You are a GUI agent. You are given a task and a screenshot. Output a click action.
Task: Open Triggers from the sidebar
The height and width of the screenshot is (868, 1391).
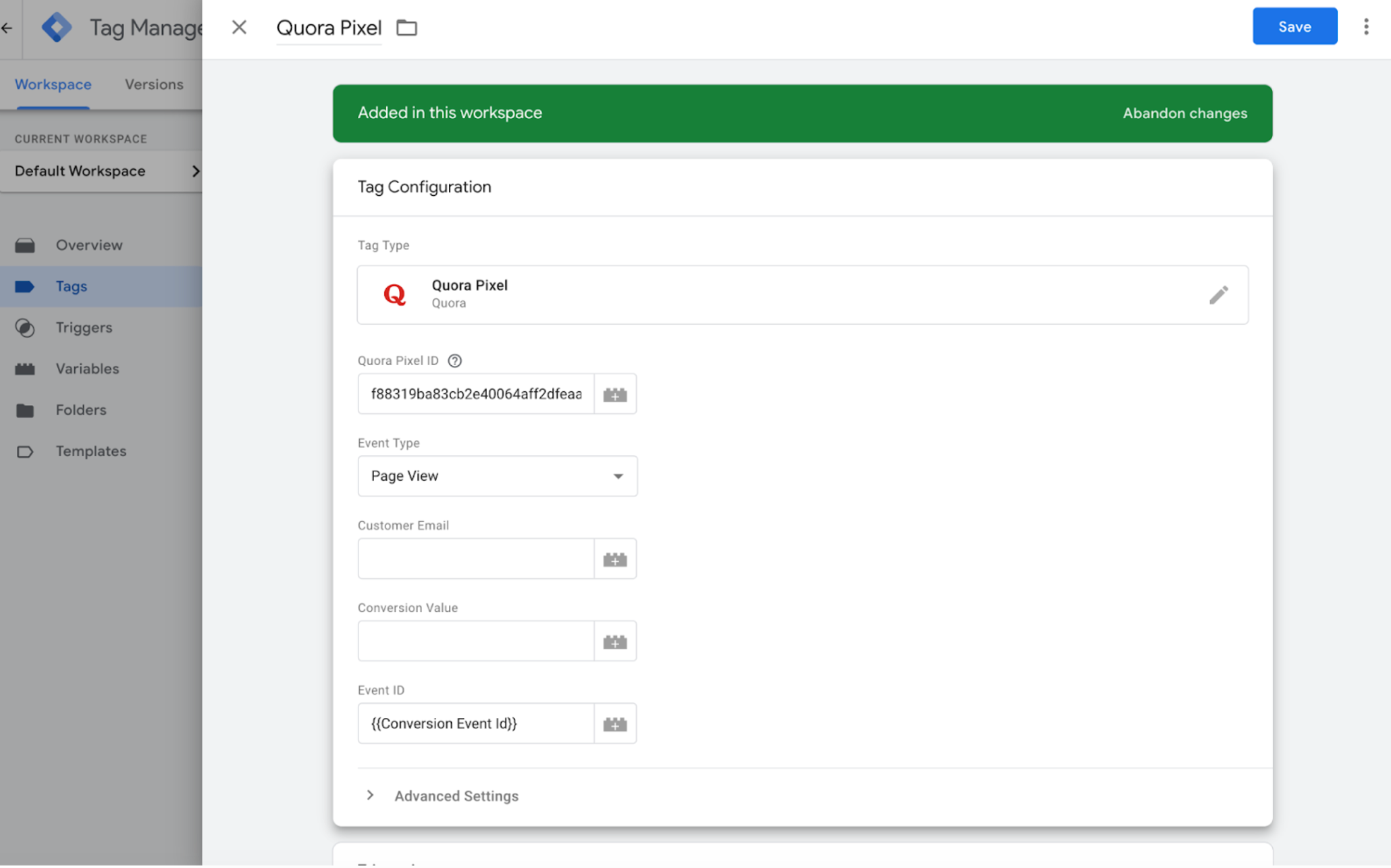pyautogui.click(x=84, y=327)
